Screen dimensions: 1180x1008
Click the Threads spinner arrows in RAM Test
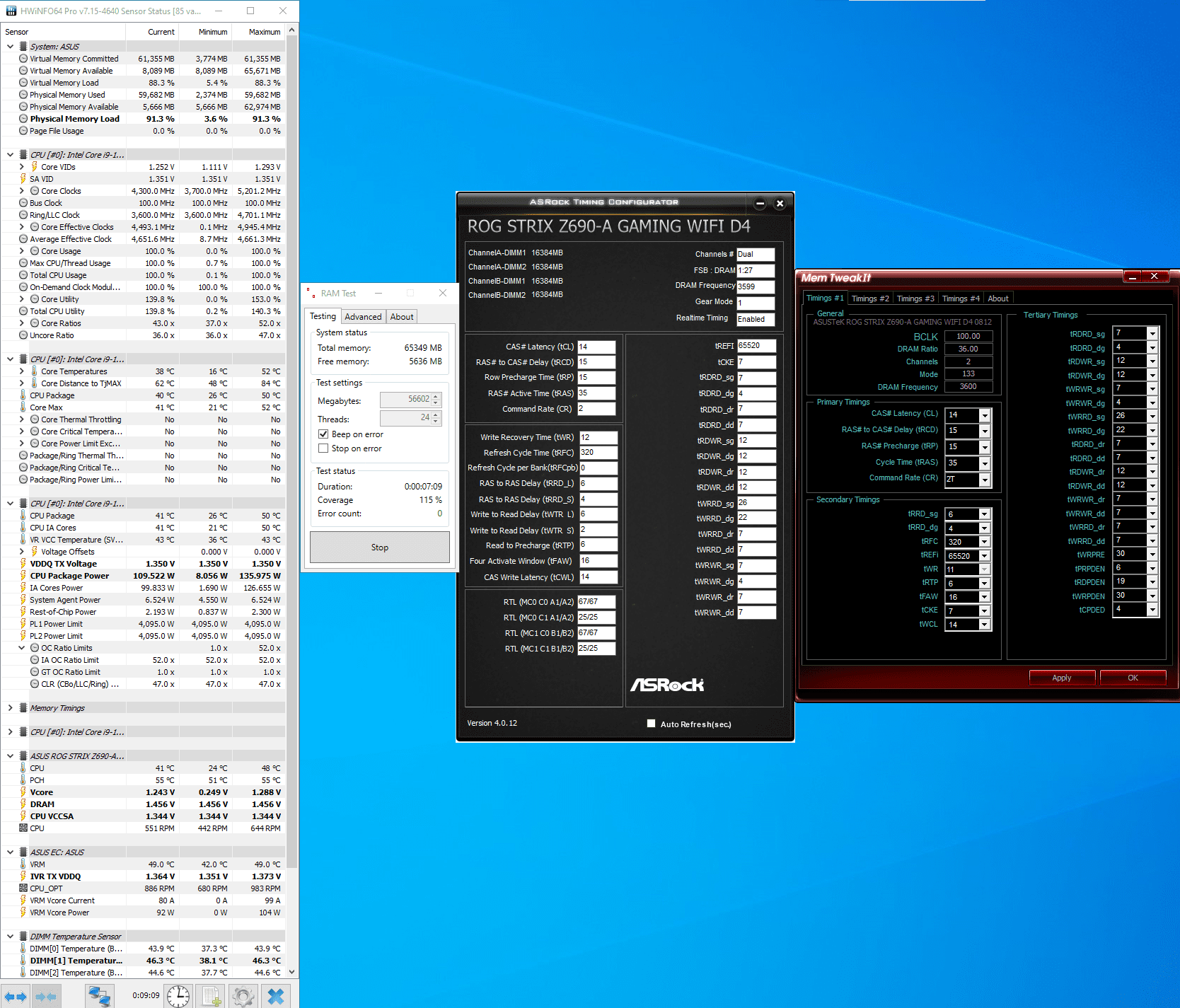(436, 419)
